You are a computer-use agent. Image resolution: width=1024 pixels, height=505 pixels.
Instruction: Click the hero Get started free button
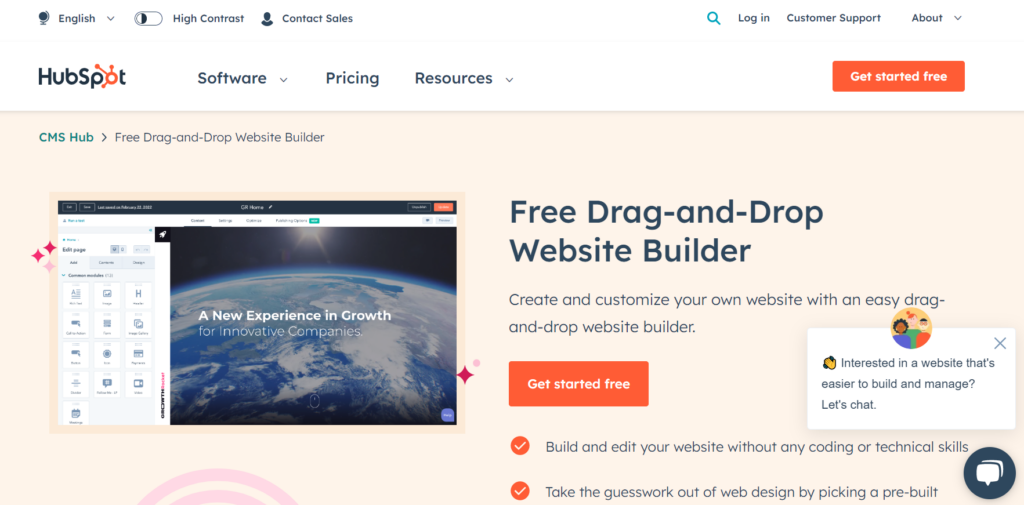pos(579,383)
